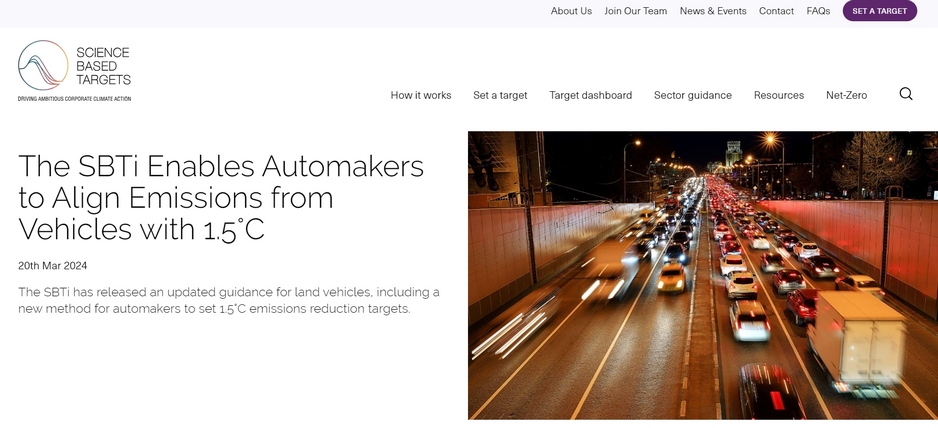The height and width of the screenshot is (428, 938).
Task: Visit the Contact page
Action: pyautogui.click(x=776, y=11)
